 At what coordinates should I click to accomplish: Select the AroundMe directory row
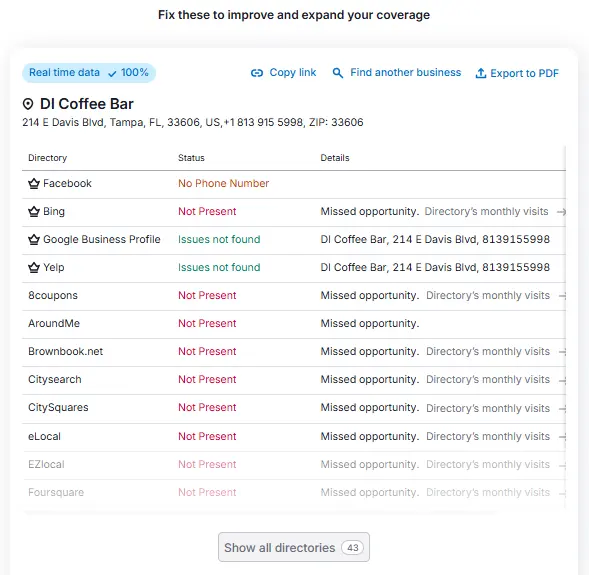[x=294, y=324]
